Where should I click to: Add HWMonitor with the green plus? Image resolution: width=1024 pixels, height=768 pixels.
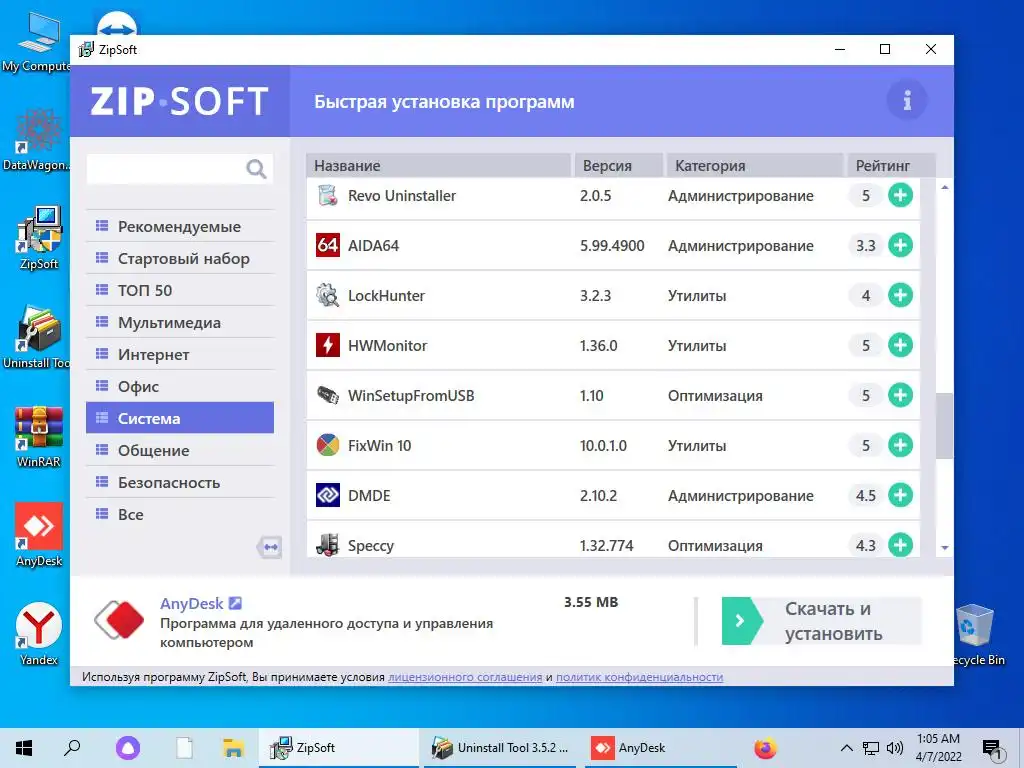900,345
